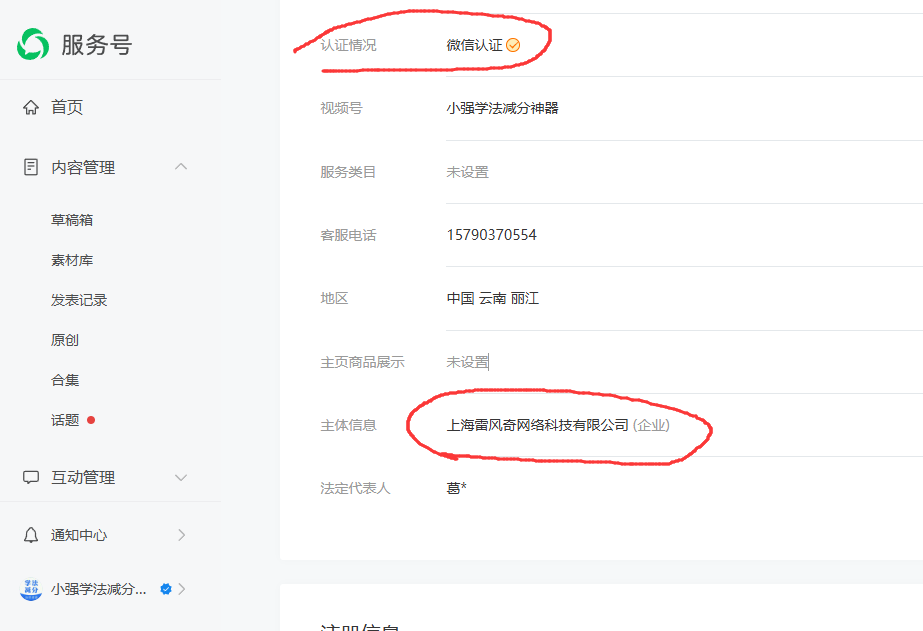This screenshot has height=631, width=923.
Task: Expand the 互动管理 section chevron
Action: point(181,477)
